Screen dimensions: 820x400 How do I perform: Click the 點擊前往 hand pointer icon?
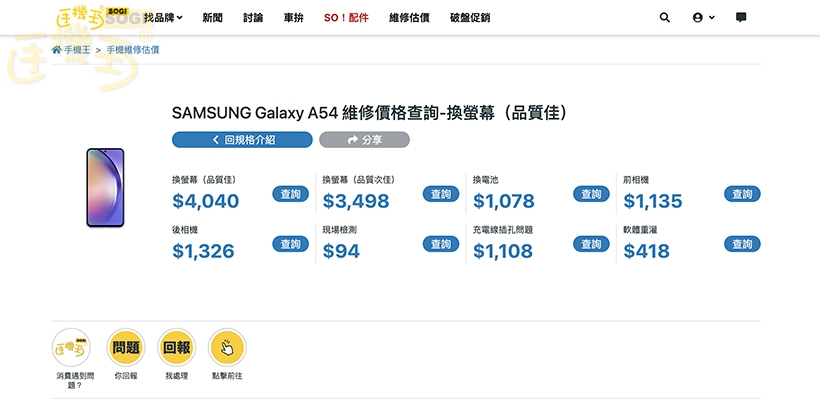[x=227, y=348]
